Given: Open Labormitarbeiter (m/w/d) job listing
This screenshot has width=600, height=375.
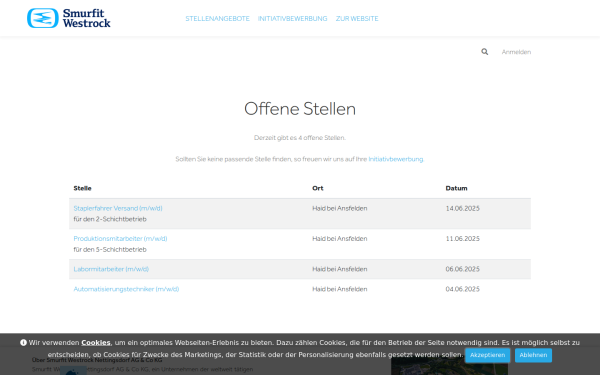Looking at the screenshot, I should (111, 269).
